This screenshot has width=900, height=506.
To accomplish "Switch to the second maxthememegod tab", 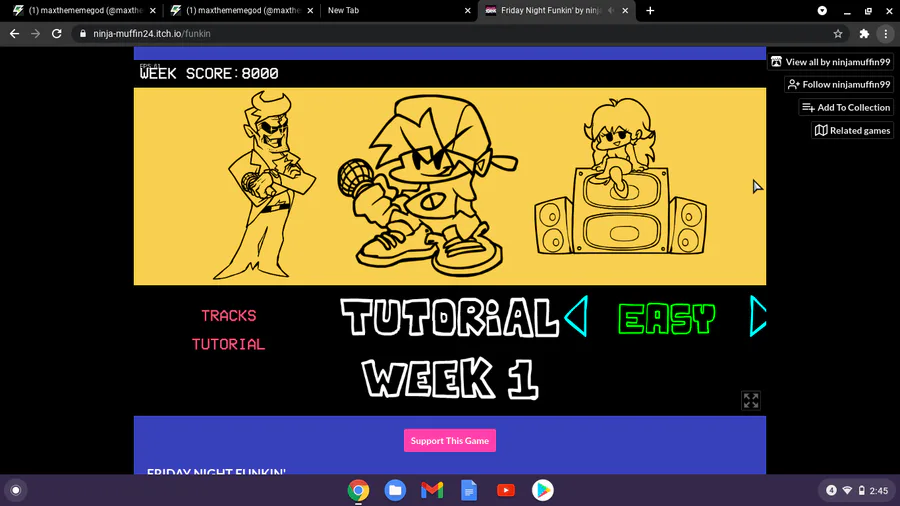I will point(242,10).
